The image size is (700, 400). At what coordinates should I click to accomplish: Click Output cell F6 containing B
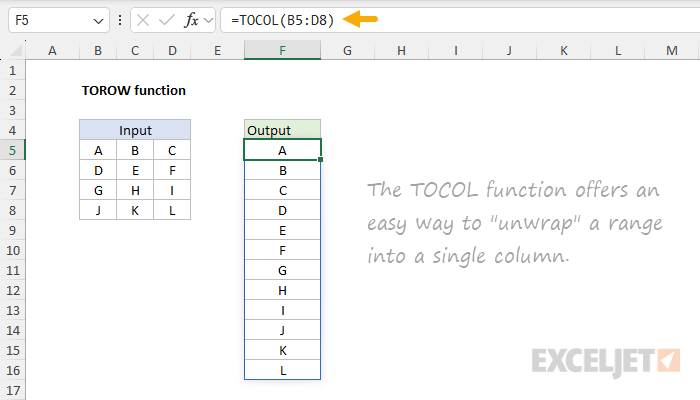(282, 170)
